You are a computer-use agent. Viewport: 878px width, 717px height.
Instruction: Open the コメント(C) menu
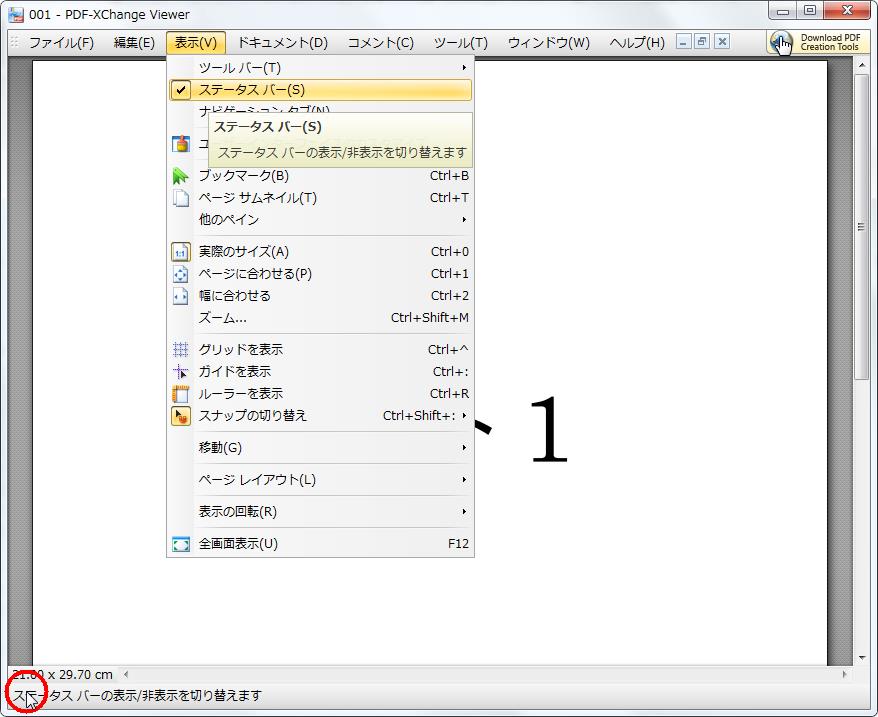pos(381,43)
